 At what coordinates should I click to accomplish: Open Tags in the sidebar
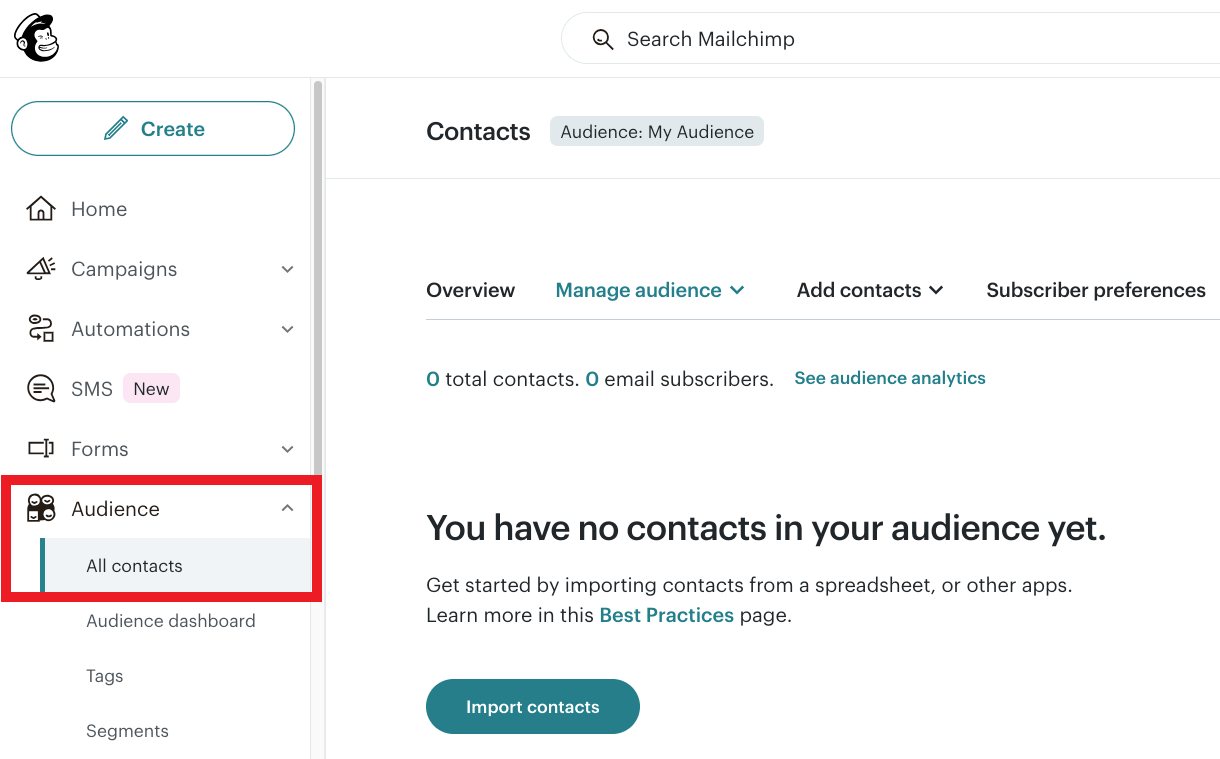pyautogui.click(x=105, y=676)
